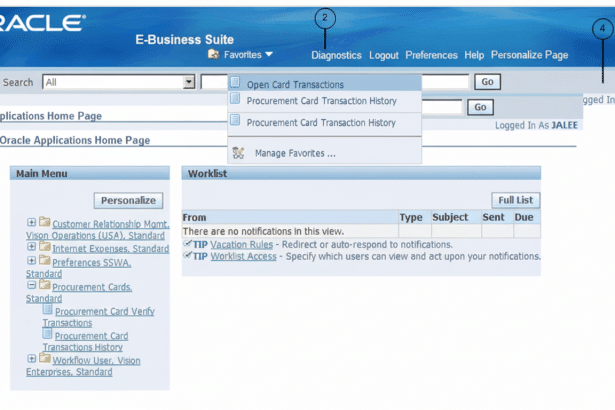The height and width of the screenshot is (410, 615).
Task: Click the Sent column header
Action: pyautogui.click(x=497, y=217)
